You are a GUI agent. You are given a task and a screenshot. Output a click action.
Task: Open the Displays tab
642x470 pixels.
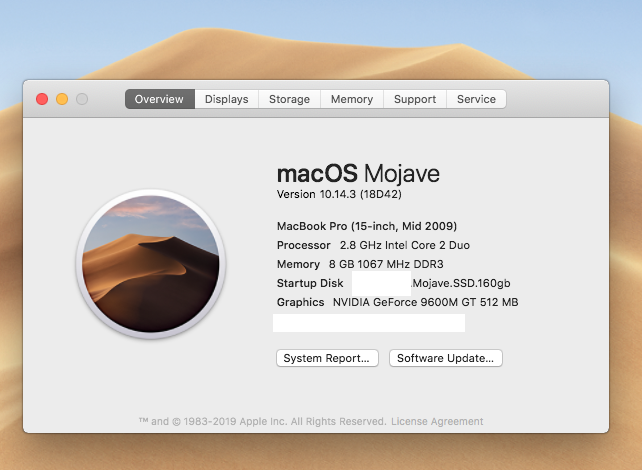[x=226, y=99]
